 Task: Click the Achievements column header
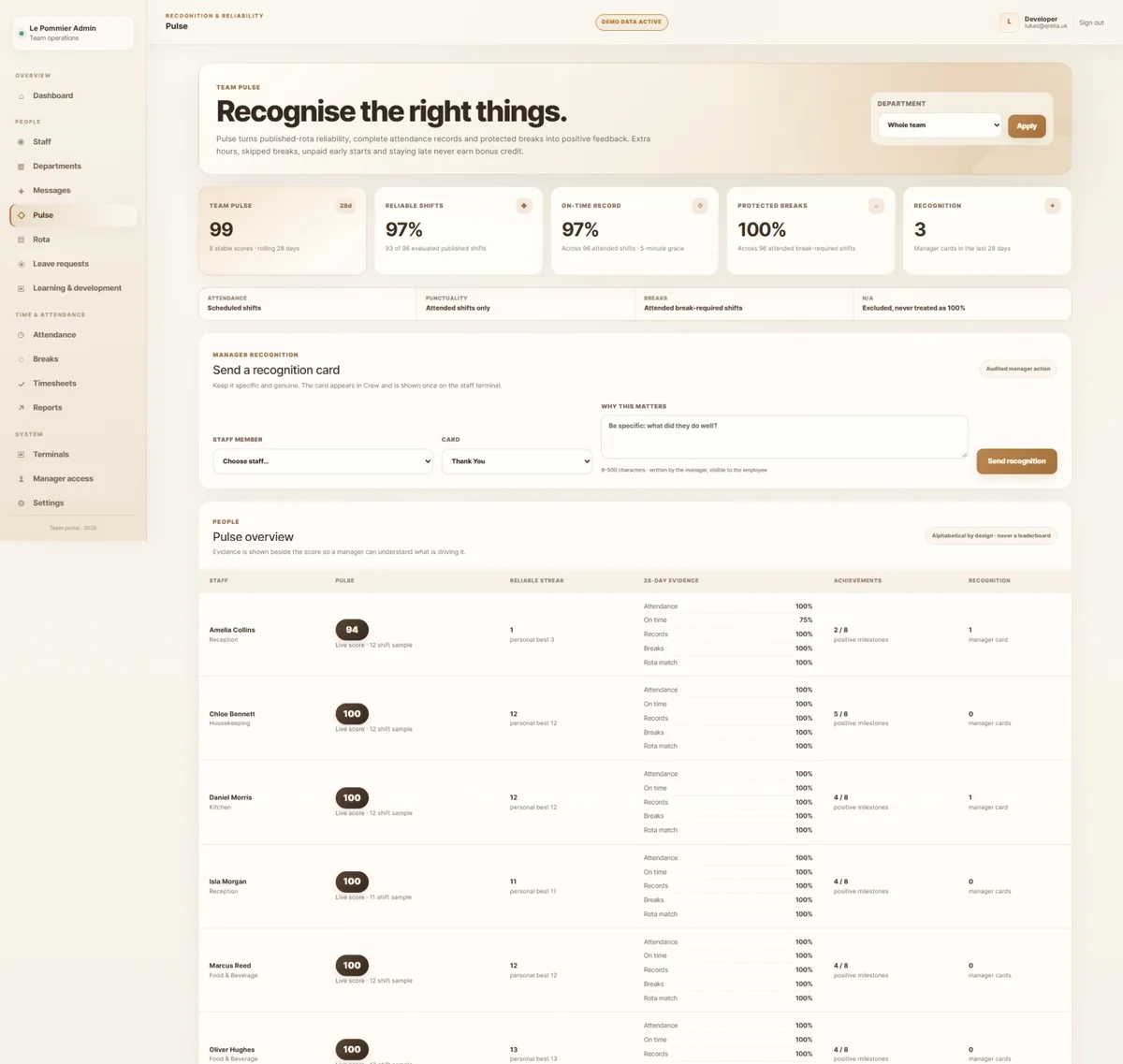click(857, 581)
